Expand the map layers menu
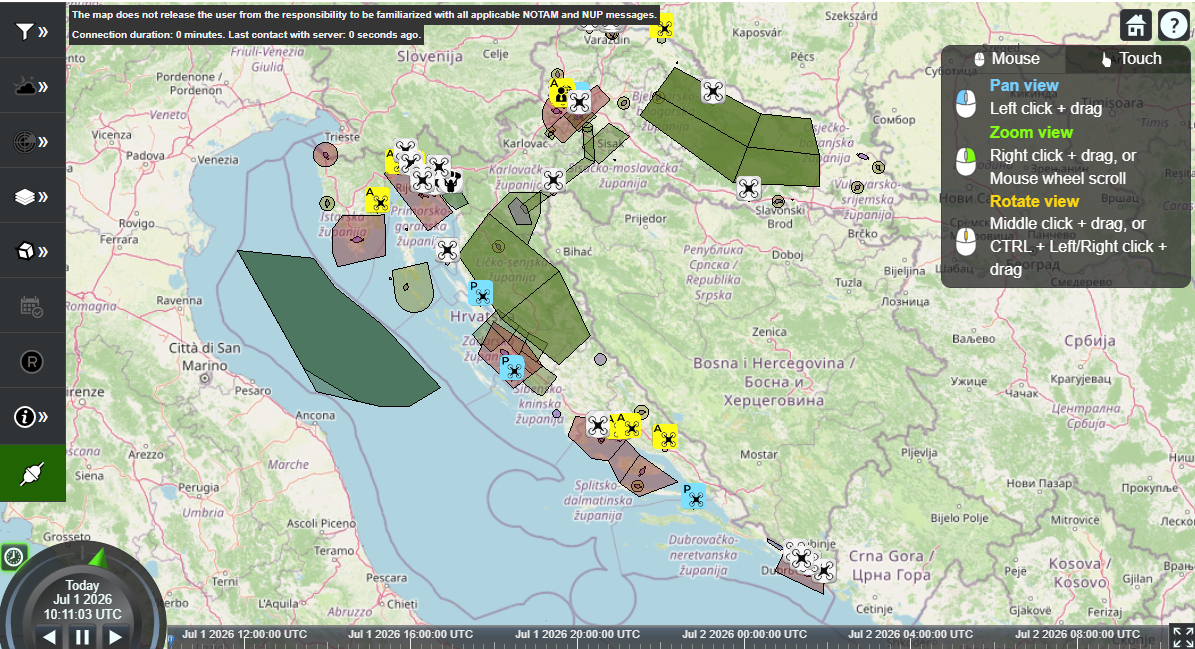The height and width of the screenshot is (649, 1195). tap(32, 197)
